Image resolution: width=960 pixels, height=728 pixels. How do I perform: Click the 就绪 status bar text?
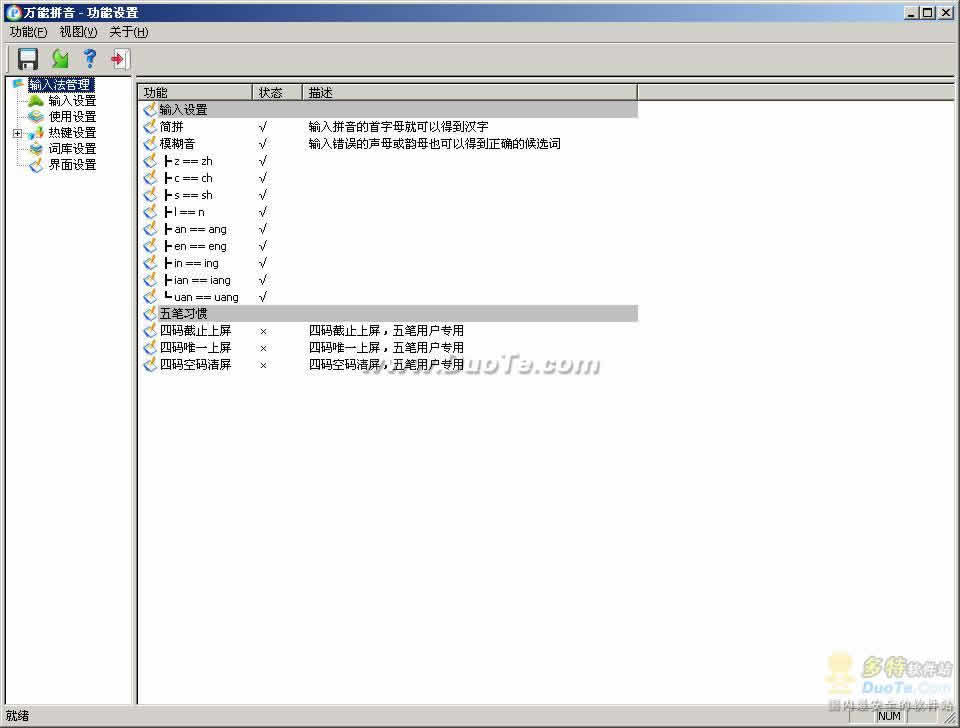pos(18,716)
